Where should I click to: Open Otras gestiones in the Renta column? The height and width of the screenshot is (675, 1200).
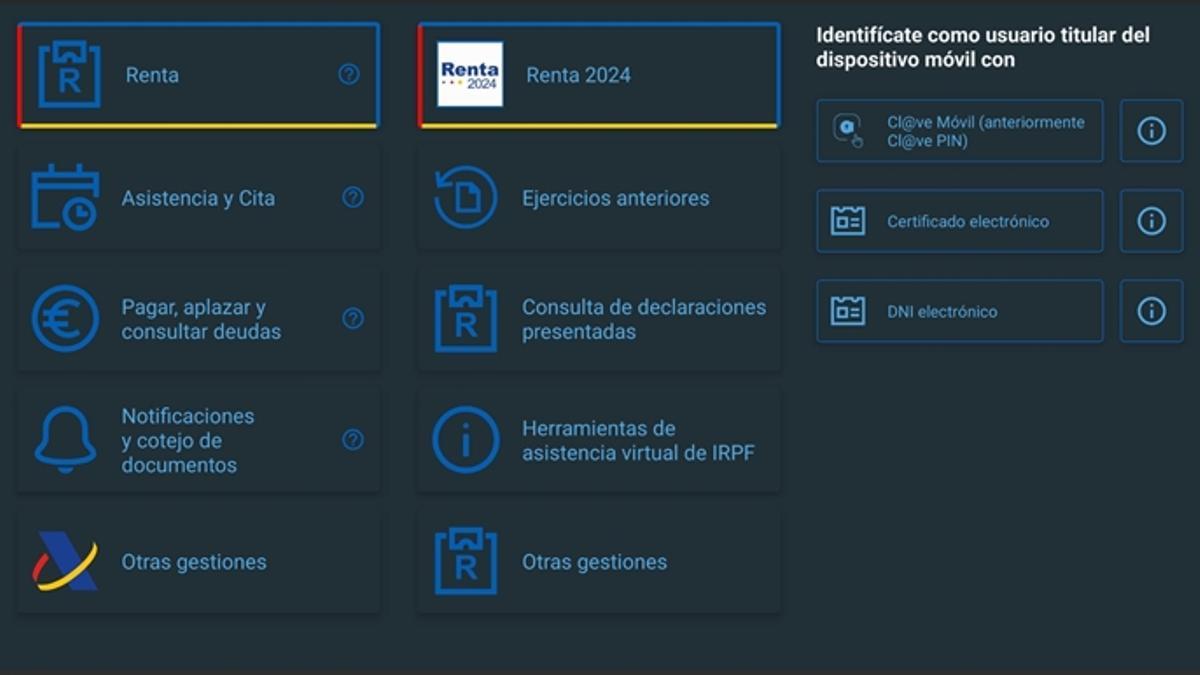coord(599,562)
